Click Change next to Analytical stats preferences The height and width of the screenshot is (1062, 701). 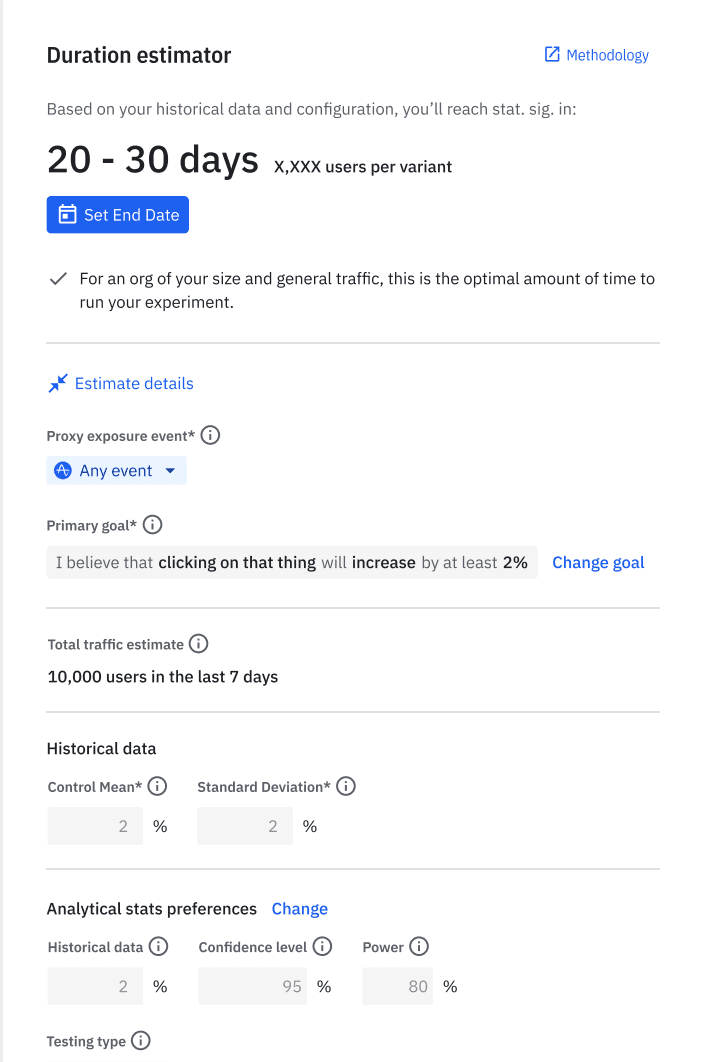(299, 909)
